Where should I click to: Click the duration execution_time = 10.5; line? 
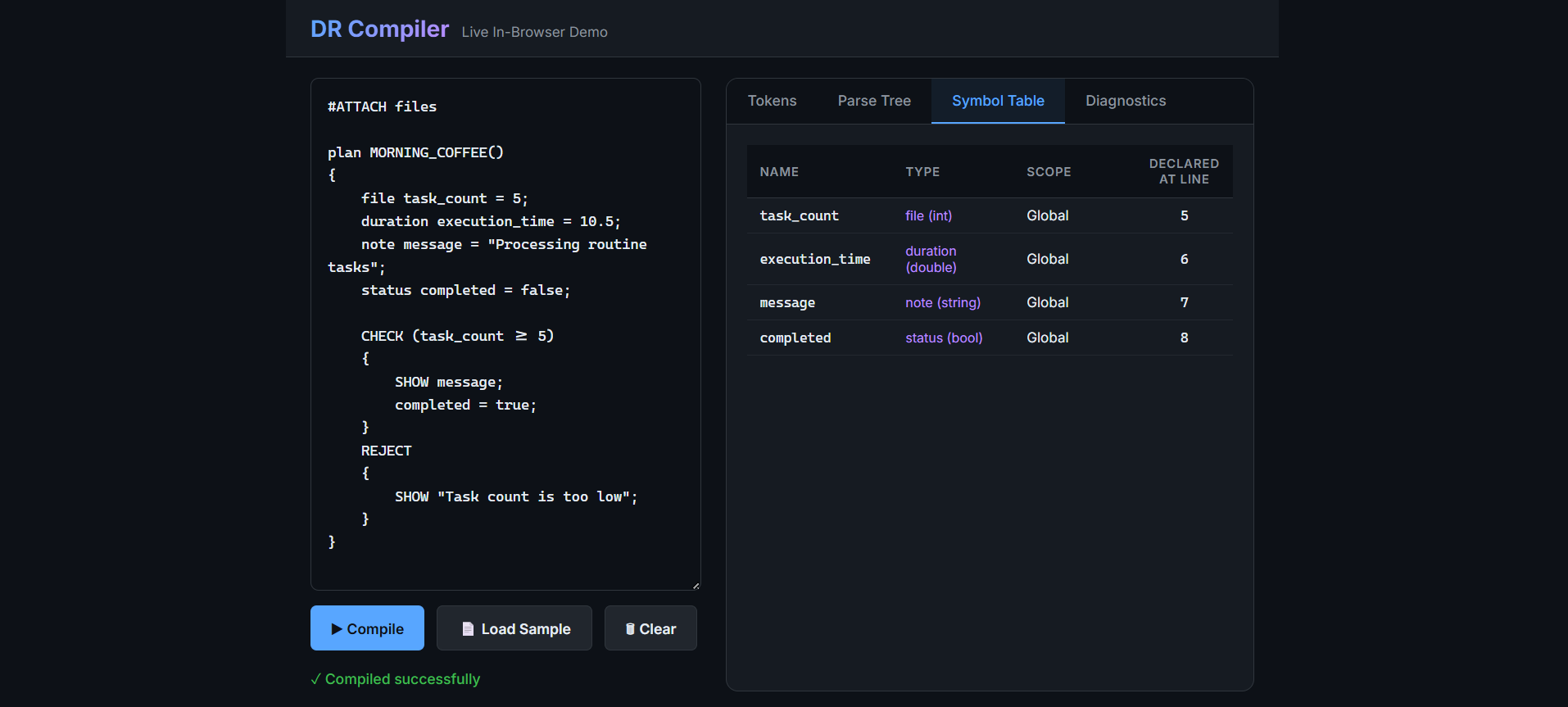[x=491, y=221]
